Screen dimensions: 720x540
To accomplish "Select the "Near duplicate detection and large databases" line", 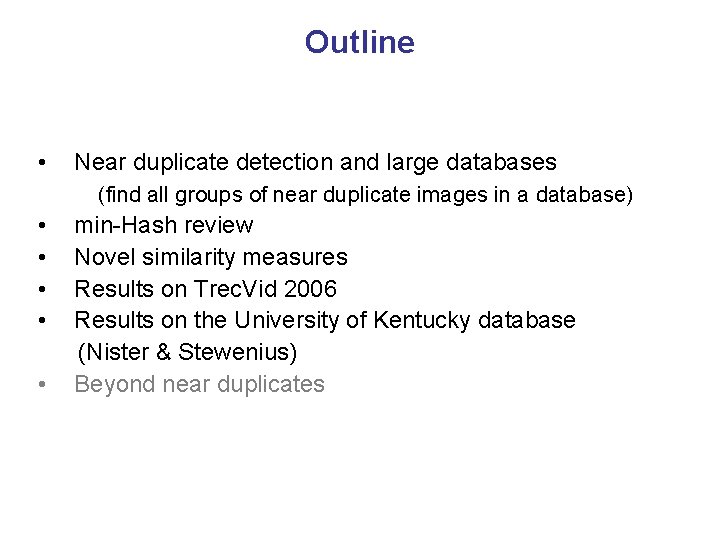I will pyautogui.click(x=315, y=162).
